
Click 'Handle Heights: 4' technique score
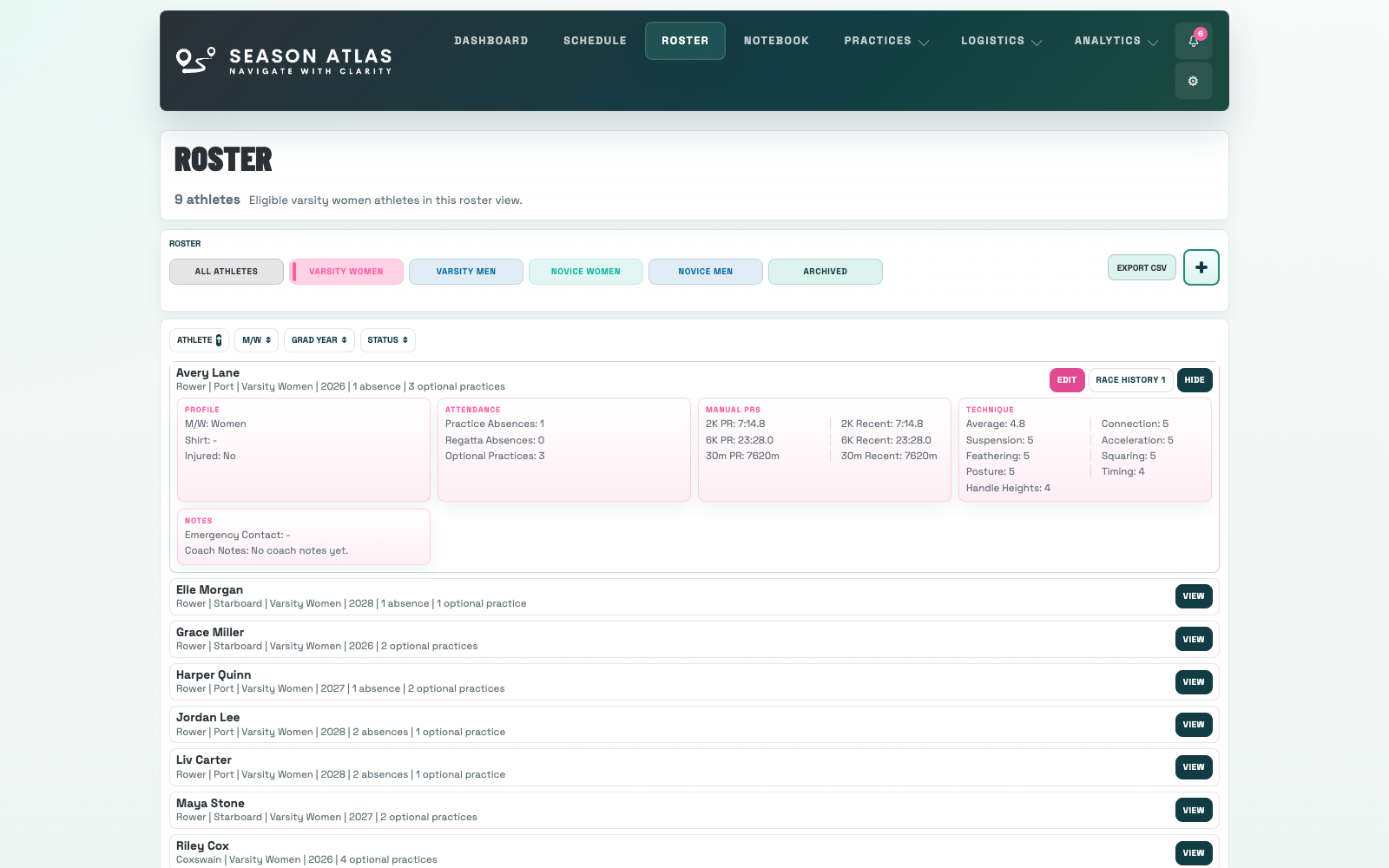[1008, 489]
